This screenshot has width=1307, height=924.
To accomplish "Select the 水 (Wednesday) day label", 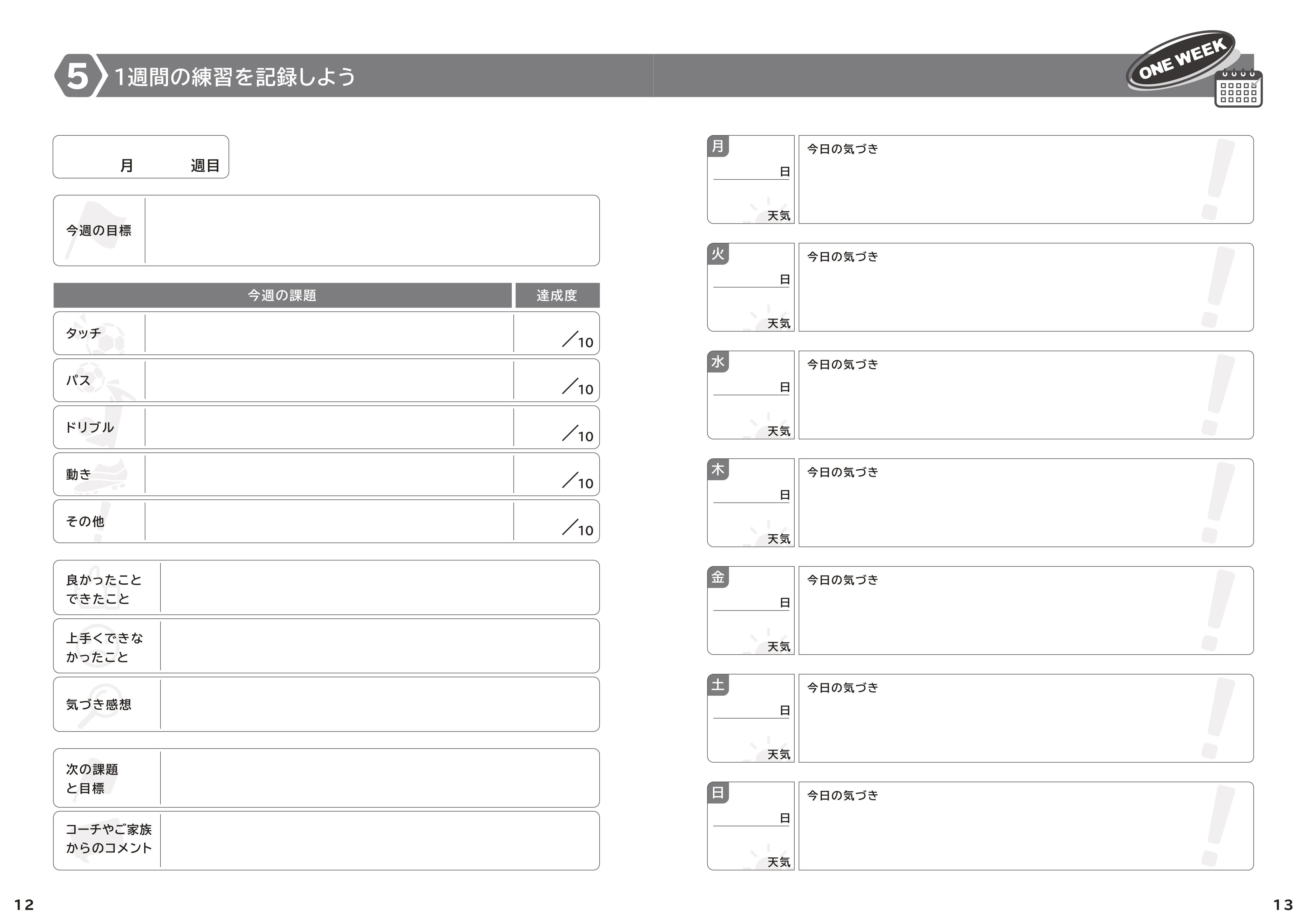I will point(718,361).
